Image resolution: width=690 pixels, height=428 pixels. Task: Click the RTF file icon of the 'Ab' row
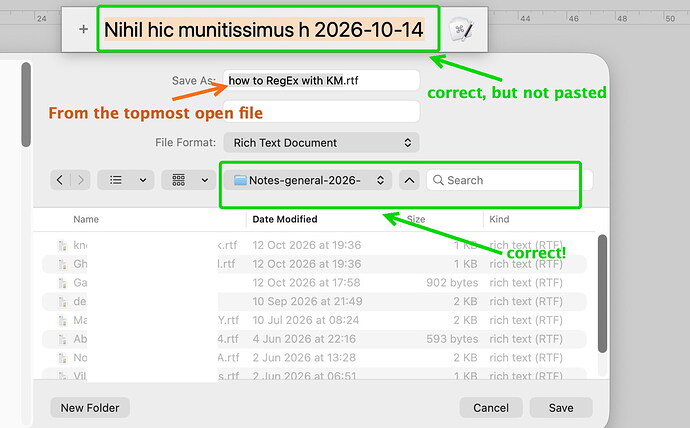coord(62,340)
